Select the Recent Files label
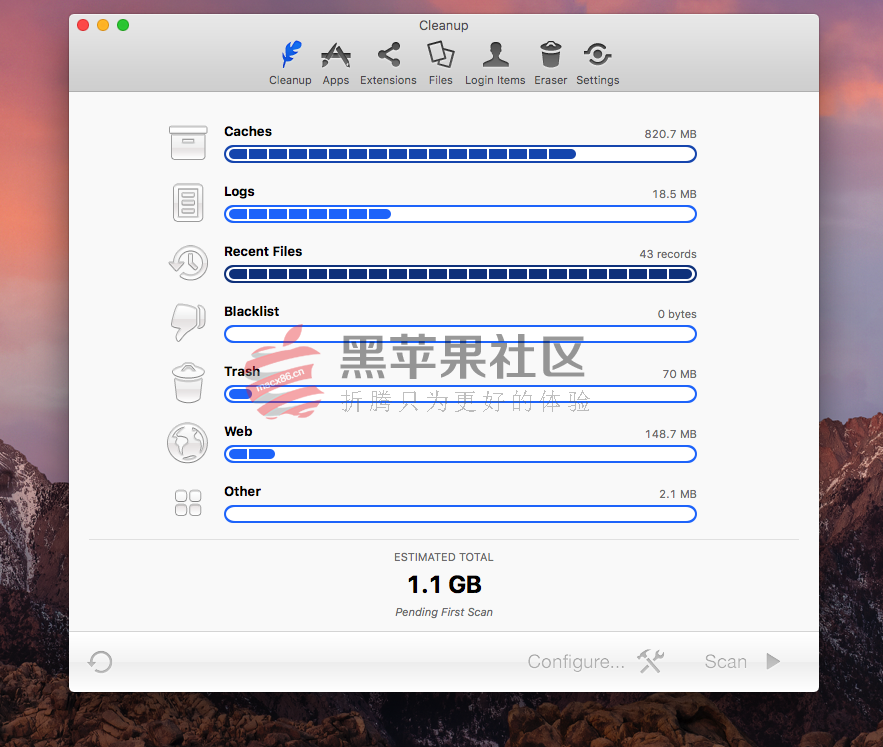883x747 pixels. pos(263,251)
